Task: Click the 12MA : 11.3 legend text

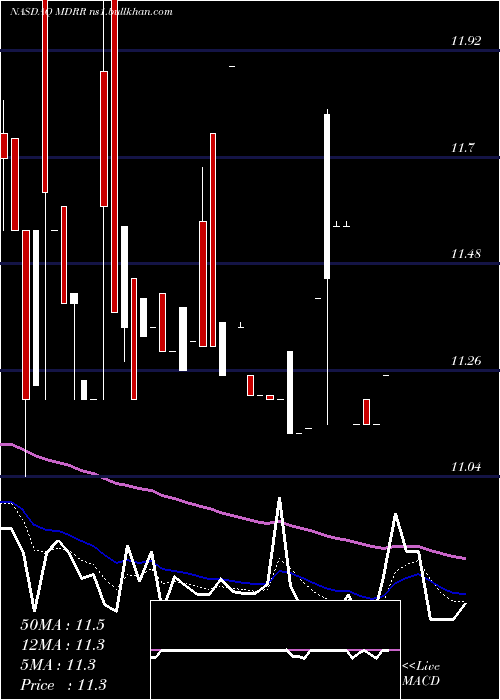Action: tap(62, 645)
